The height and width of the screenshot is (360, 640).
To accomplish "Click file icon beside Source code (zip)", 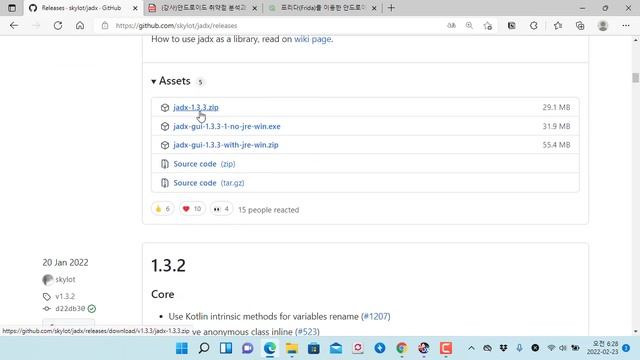I will [165, 164].
